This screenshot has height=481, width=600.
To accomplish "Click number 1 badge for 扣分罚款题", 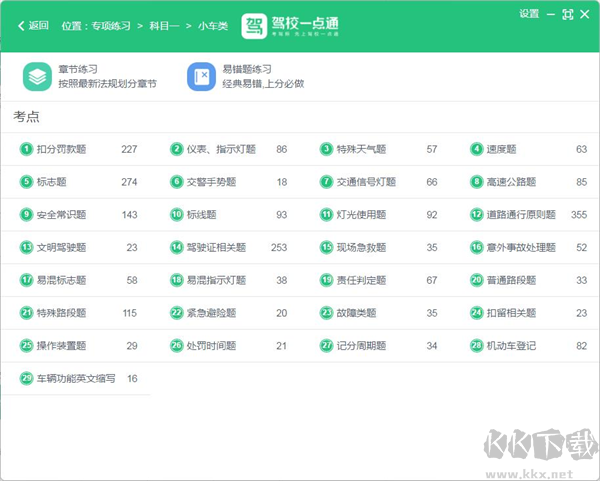I will click(x=26, y=149).
